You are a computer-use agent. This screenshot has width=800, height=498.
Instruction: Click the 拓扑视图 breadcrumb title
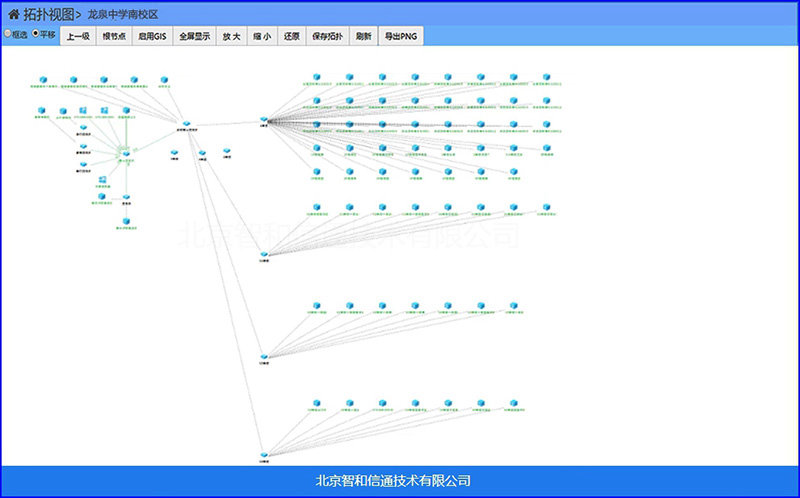coord(48,14)
